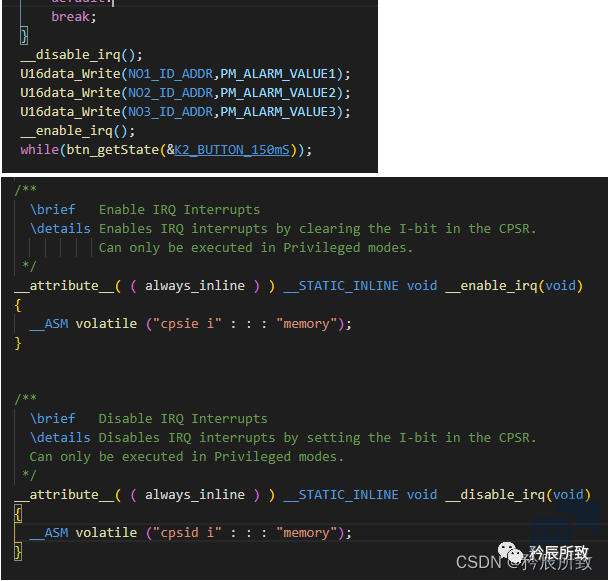
Task: Click closing brace of __enable_irq function body
Action: point(18,343)
